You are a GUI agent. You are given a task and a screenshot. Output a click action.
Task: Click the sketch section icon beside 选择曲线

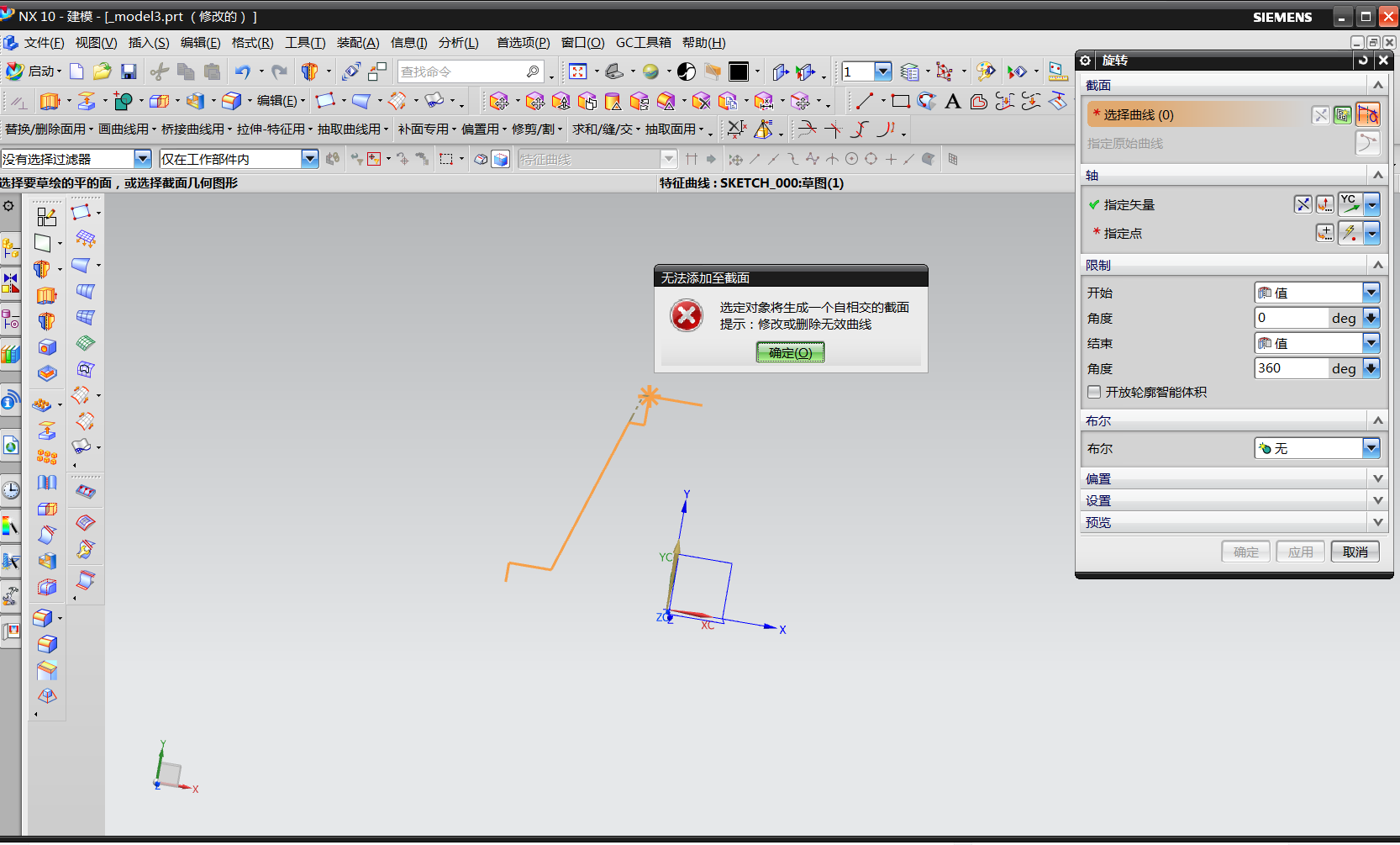pos(1343,114)
